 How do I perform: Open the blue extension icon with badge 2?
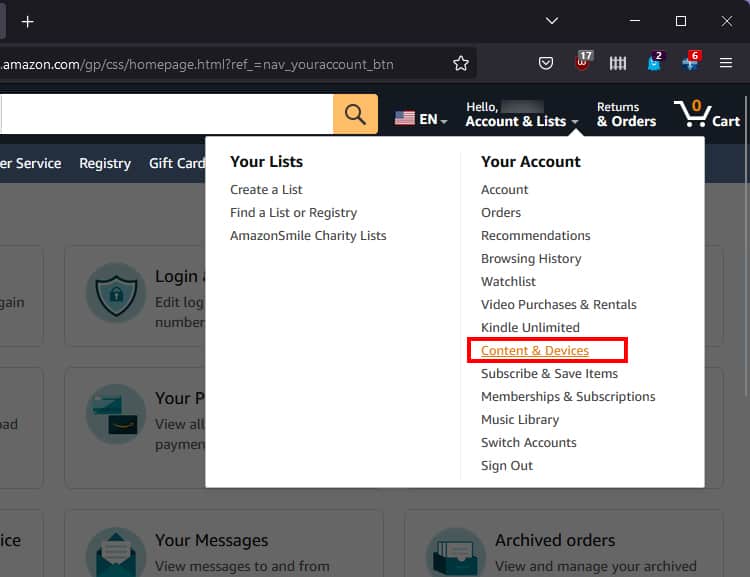[x=655, y=61]
